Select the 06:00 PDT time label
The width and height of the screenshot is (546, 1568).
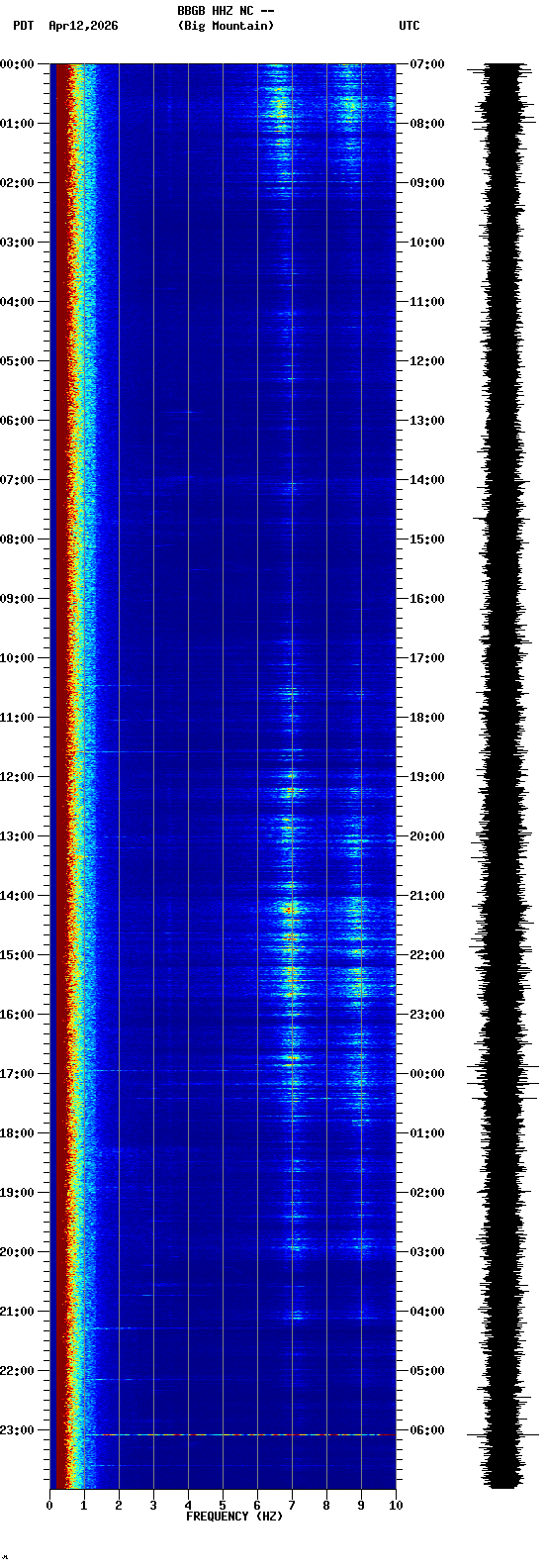[17, 421]
